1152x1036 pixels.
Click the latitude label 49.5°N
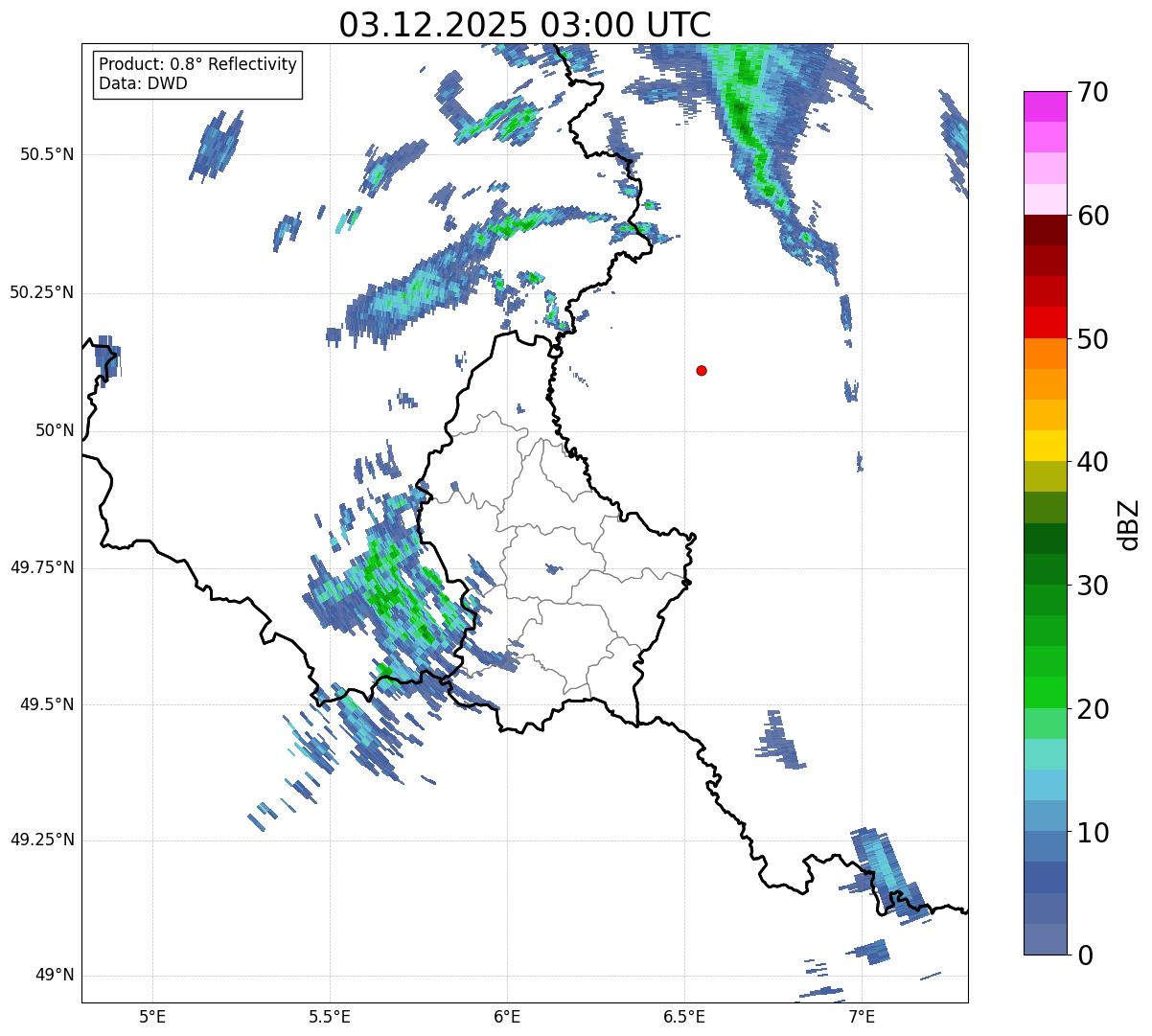point(48,704)
